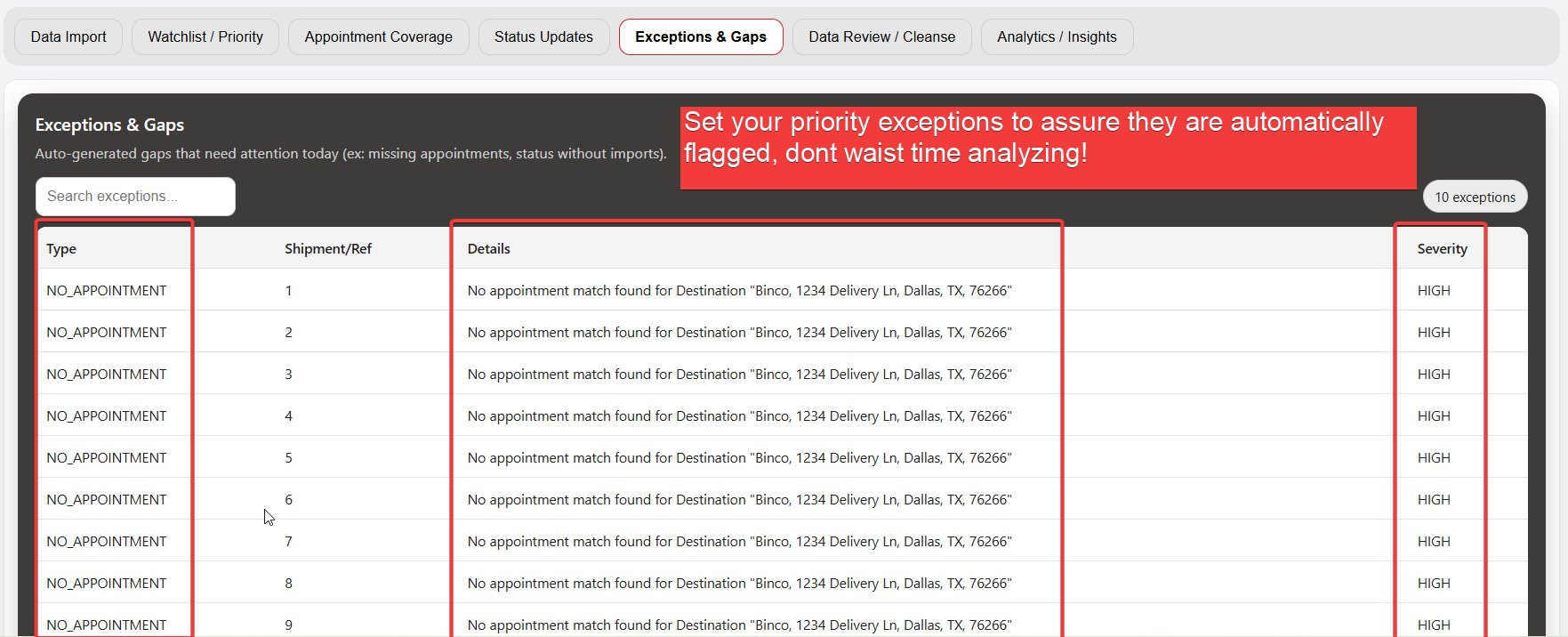The image size is (1568, 637).
Task: Click details text for shipment 9
Action: click(740, 625)
